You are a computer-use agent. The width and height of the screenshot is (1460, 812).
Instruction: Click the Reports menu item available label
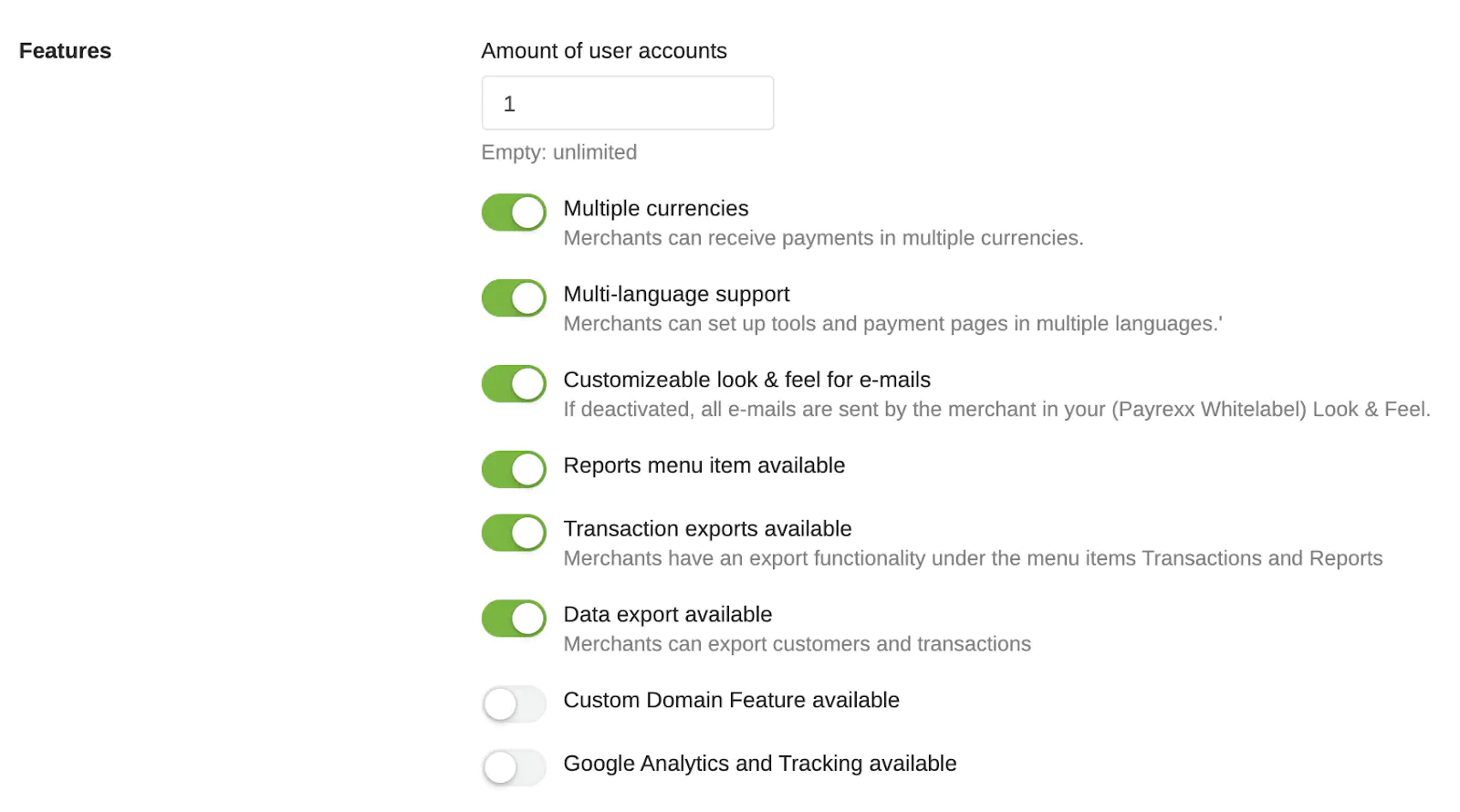[704, 466]
